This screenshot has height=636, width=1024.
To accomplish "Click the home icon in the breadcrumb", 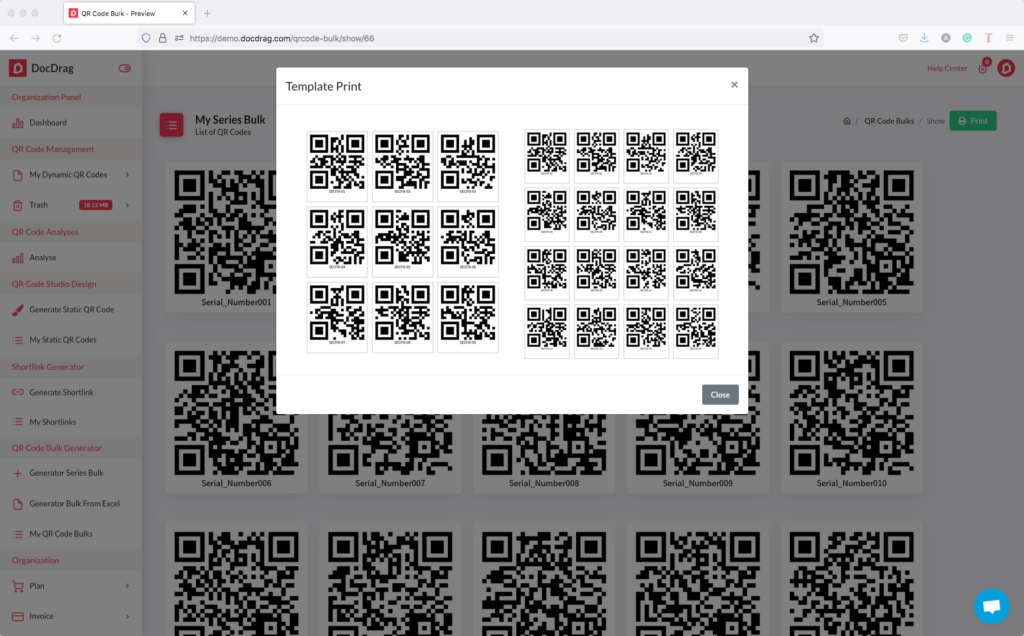I will point(846,120).
